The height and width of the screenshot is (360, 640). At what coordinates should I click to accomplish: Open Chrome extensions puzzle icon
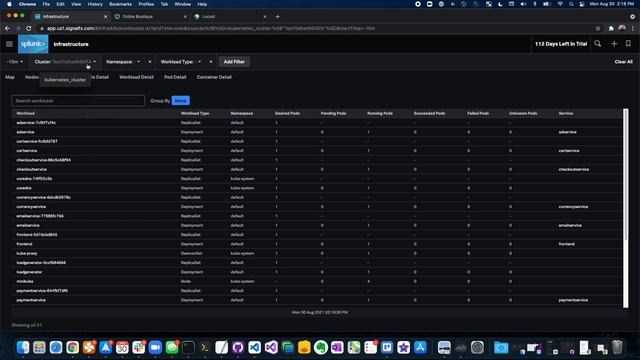(x=611, y=28)
